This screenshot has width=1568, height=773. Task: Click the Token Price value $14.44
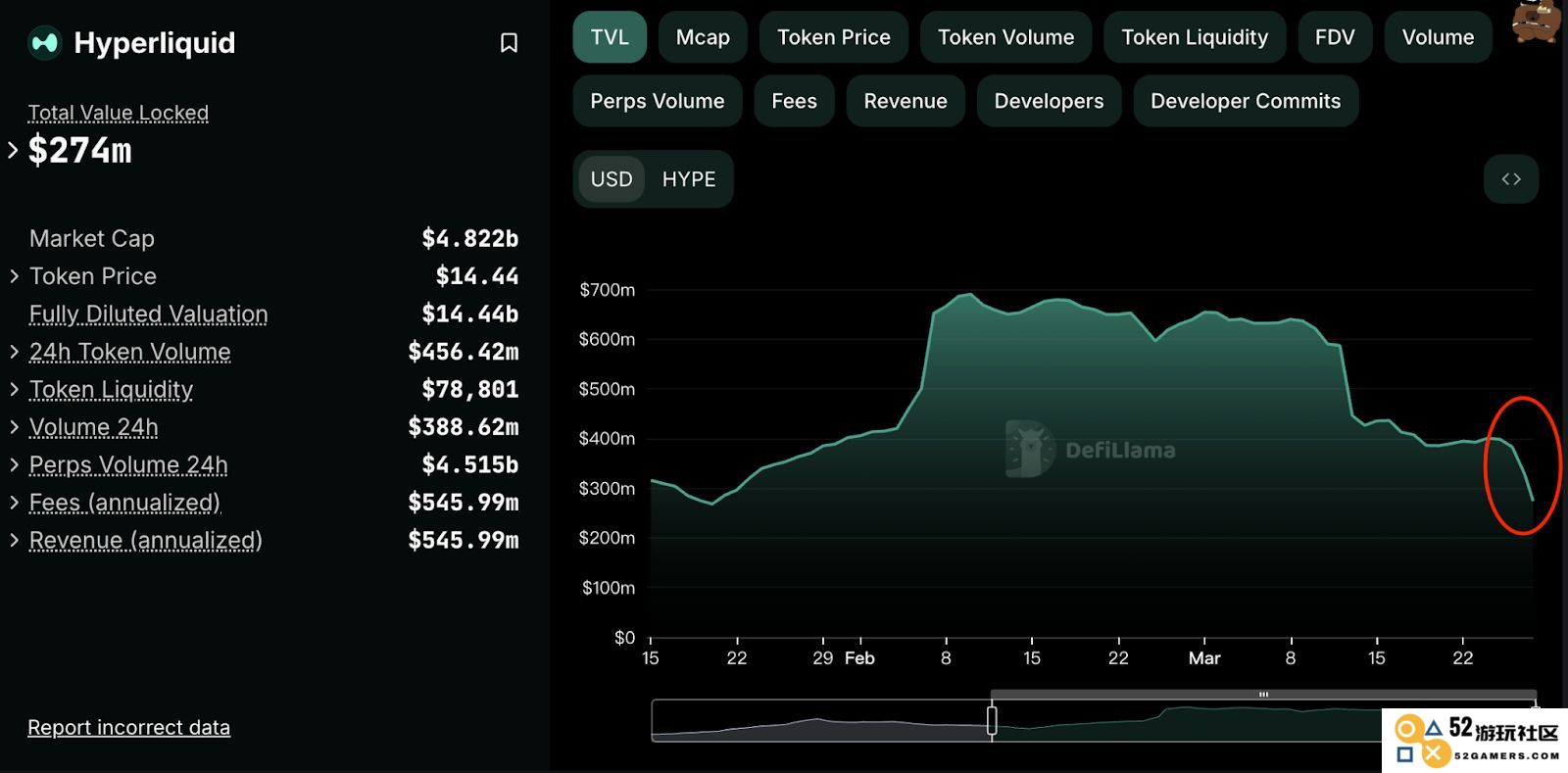(x=477, y=276)
